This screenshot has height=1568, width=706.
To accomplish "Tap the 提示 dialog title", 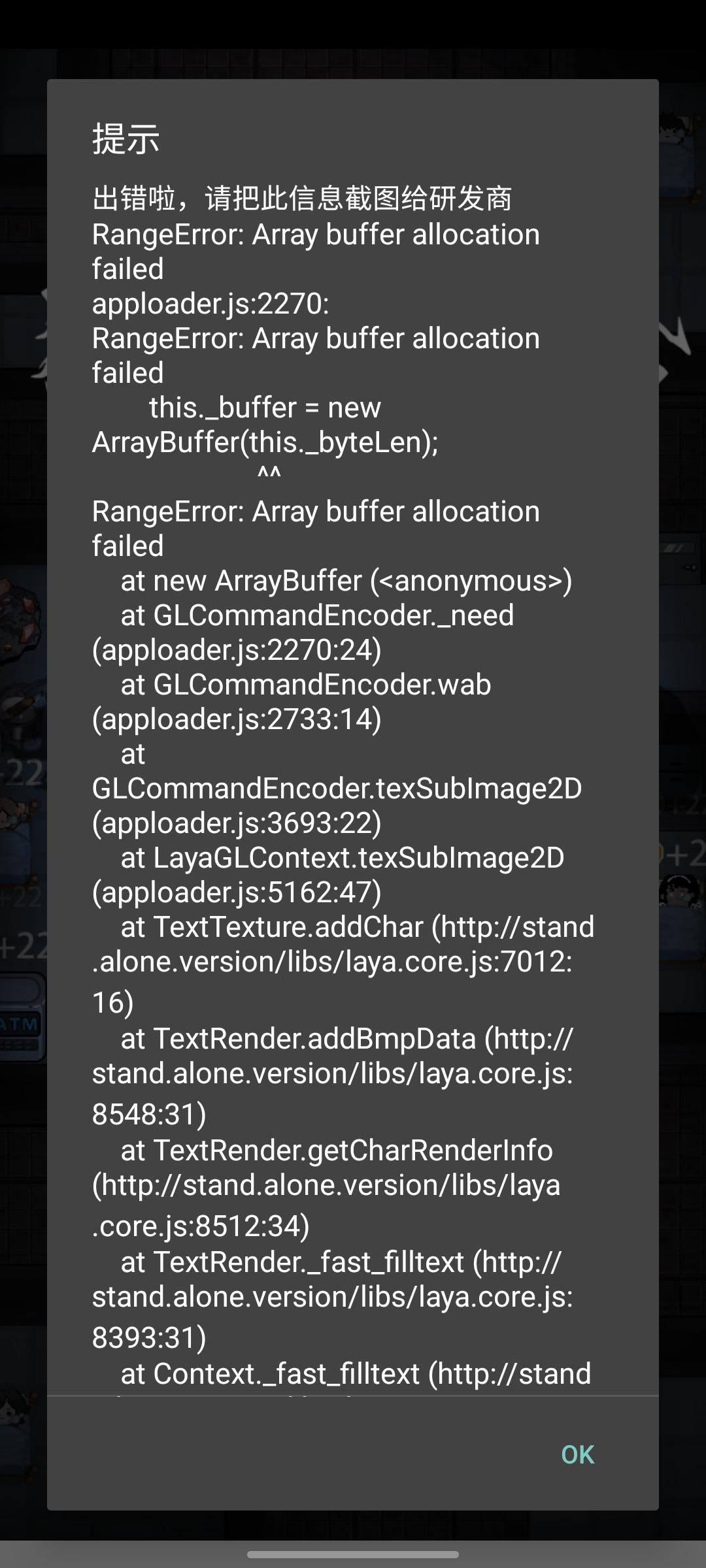I will point(126,139).
